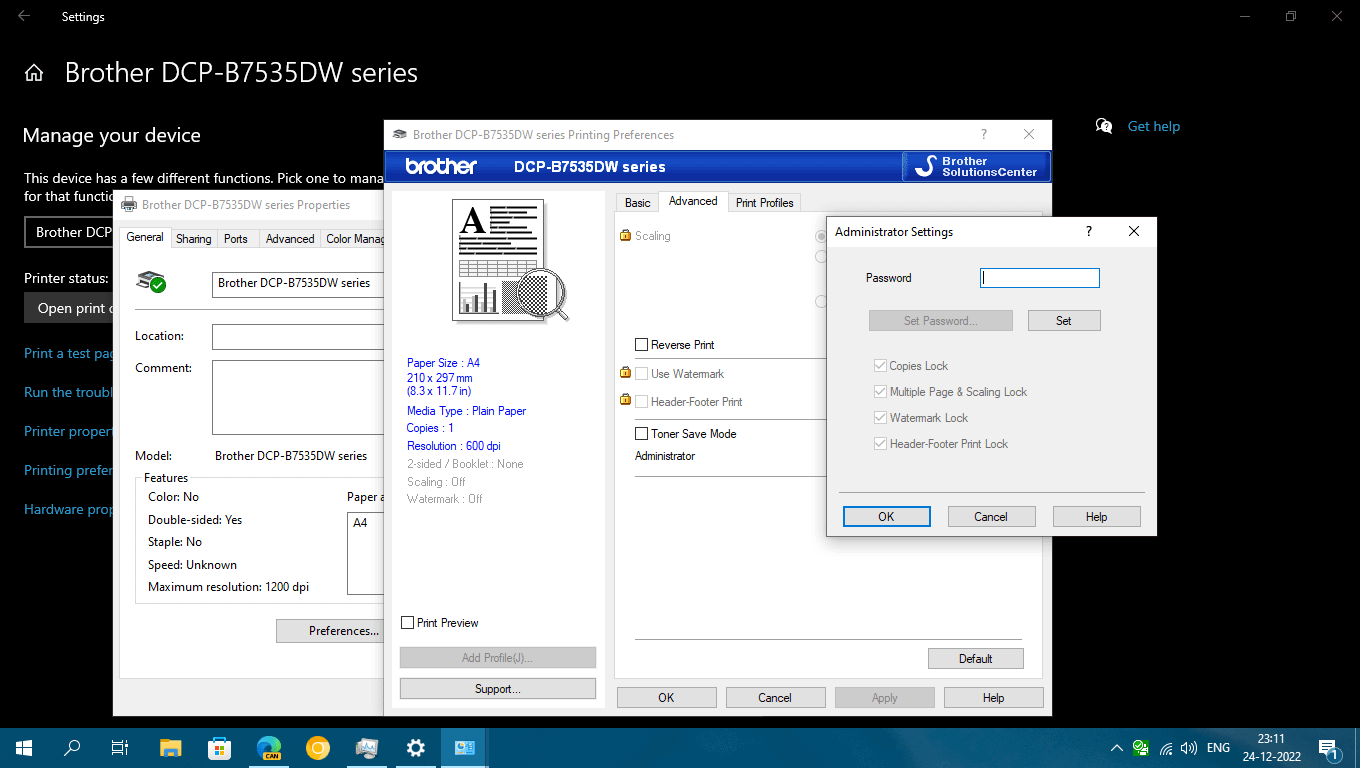Click the Get help chat icon
Screen dimensions: 1360x768
1104,126
